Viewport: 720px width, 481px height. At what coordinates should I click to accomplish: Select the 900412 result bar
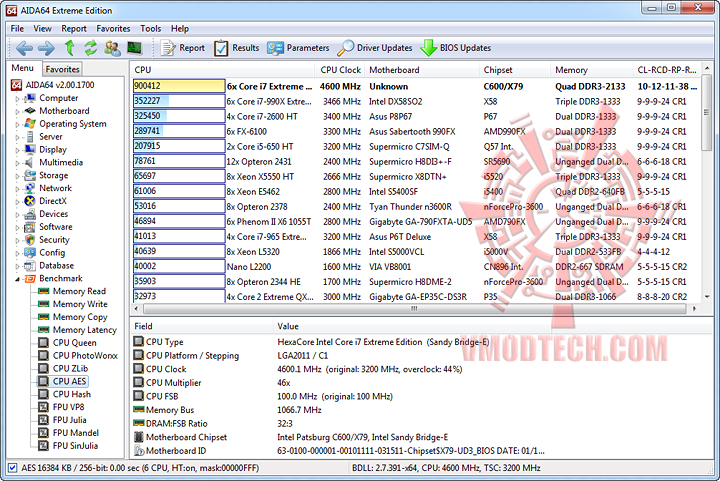[x=179, y=86]
